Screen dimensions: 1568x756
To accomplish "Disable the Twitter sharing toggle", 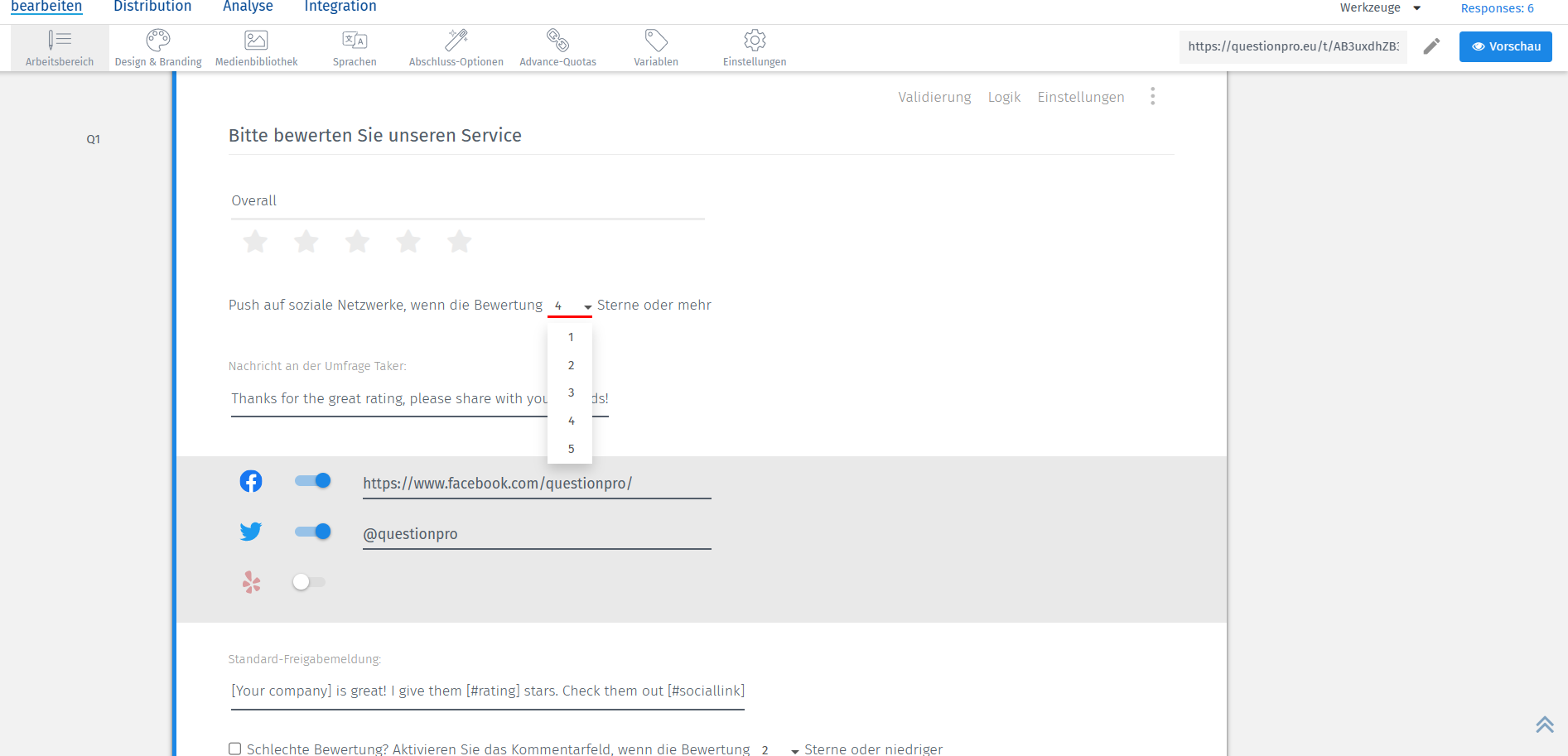I will tap(313, 532).
